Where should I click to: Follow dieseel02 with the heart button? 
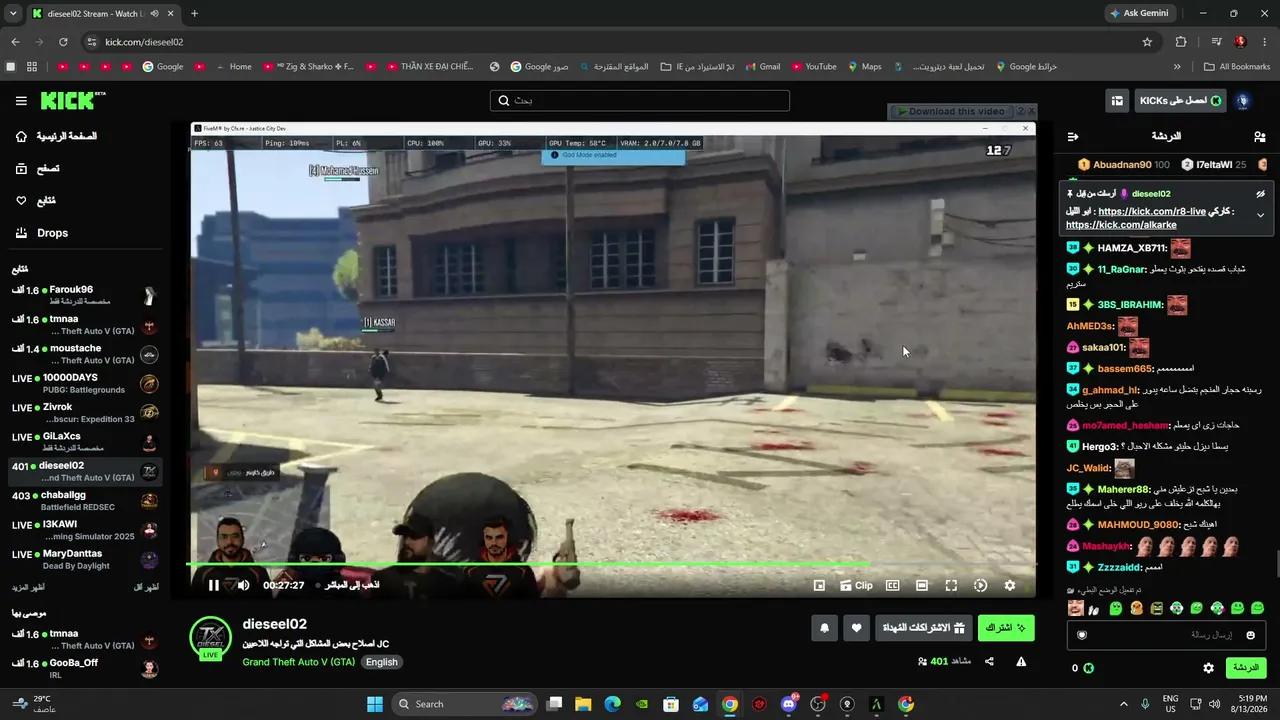(856, 628)
